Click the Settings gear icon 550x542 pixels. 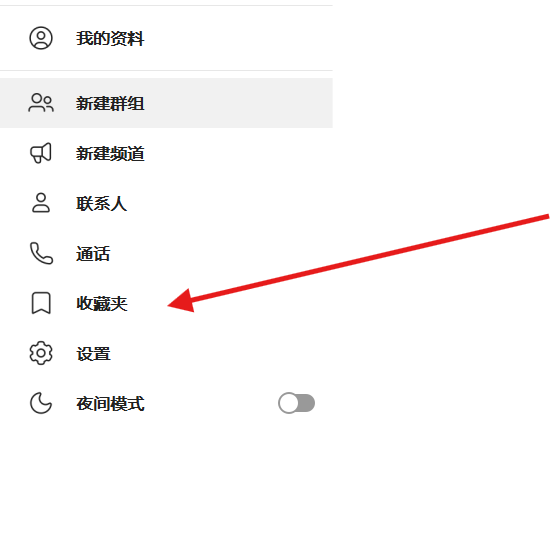click(41, 353)
